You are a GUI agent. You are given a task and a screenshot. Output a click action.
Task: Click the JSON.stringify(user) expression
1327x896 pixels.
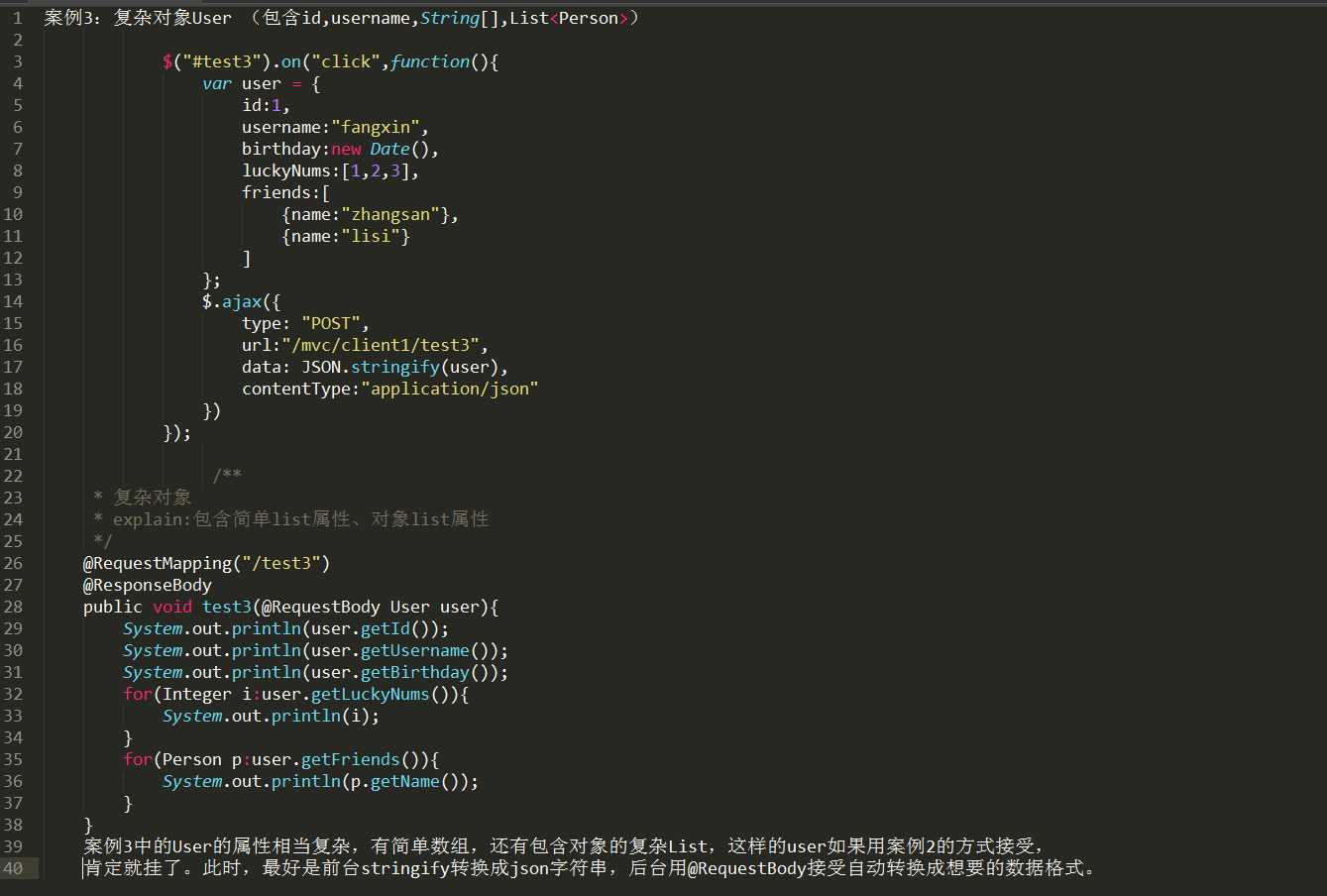pyautogui.click(x=399, y=367)
